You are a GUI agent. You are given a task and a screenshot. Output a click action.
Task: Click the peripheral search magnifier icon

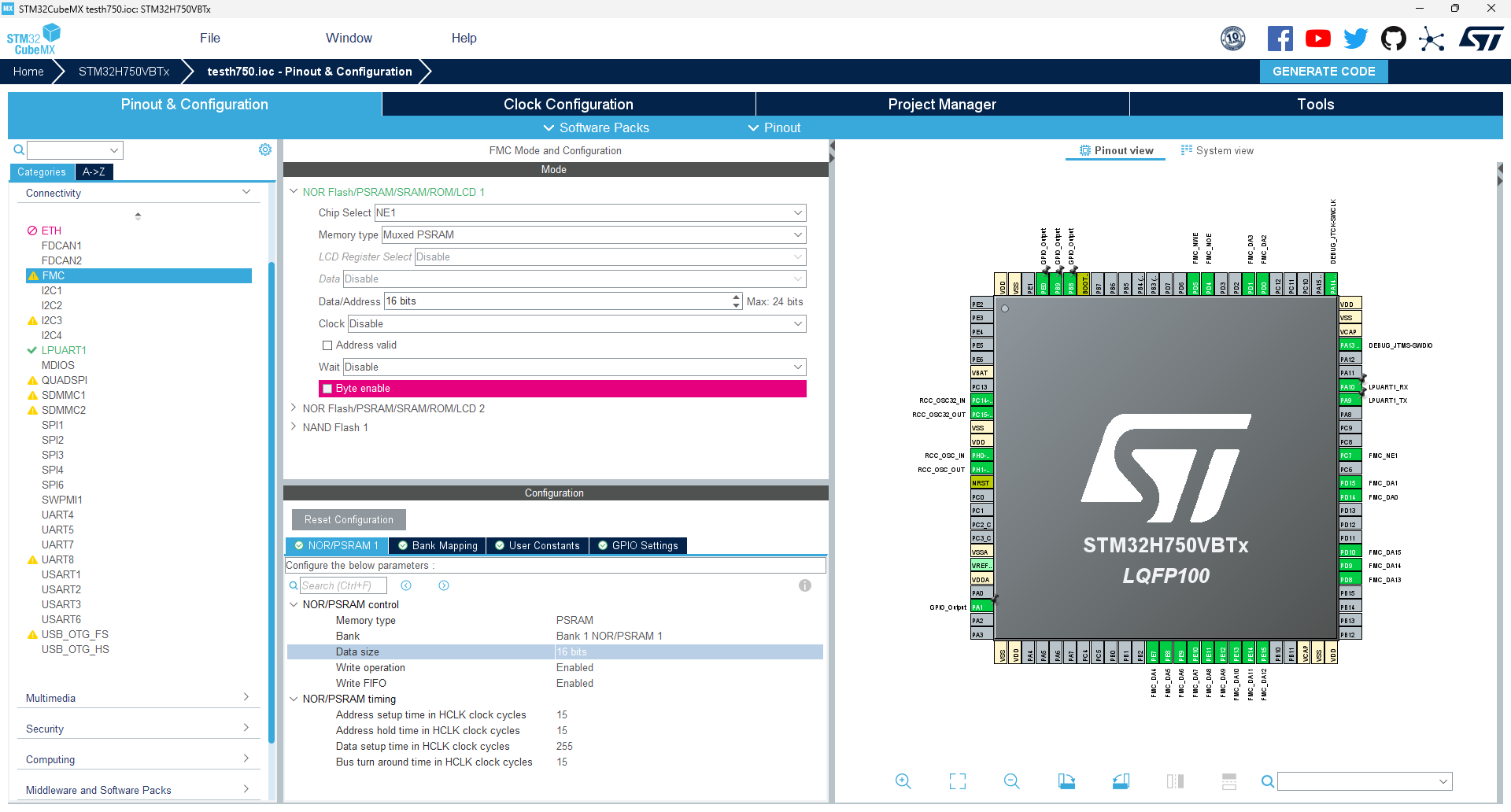[19, 149]
